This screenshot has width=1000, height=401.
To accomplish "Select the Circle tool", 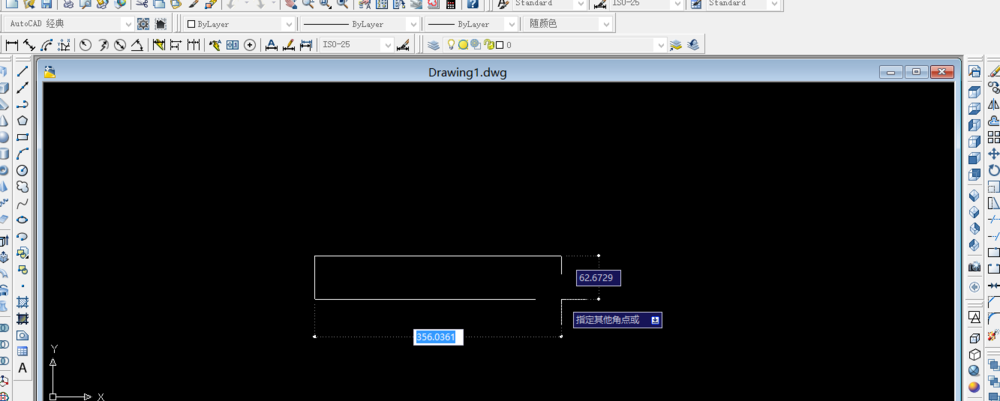I will 22,170.
